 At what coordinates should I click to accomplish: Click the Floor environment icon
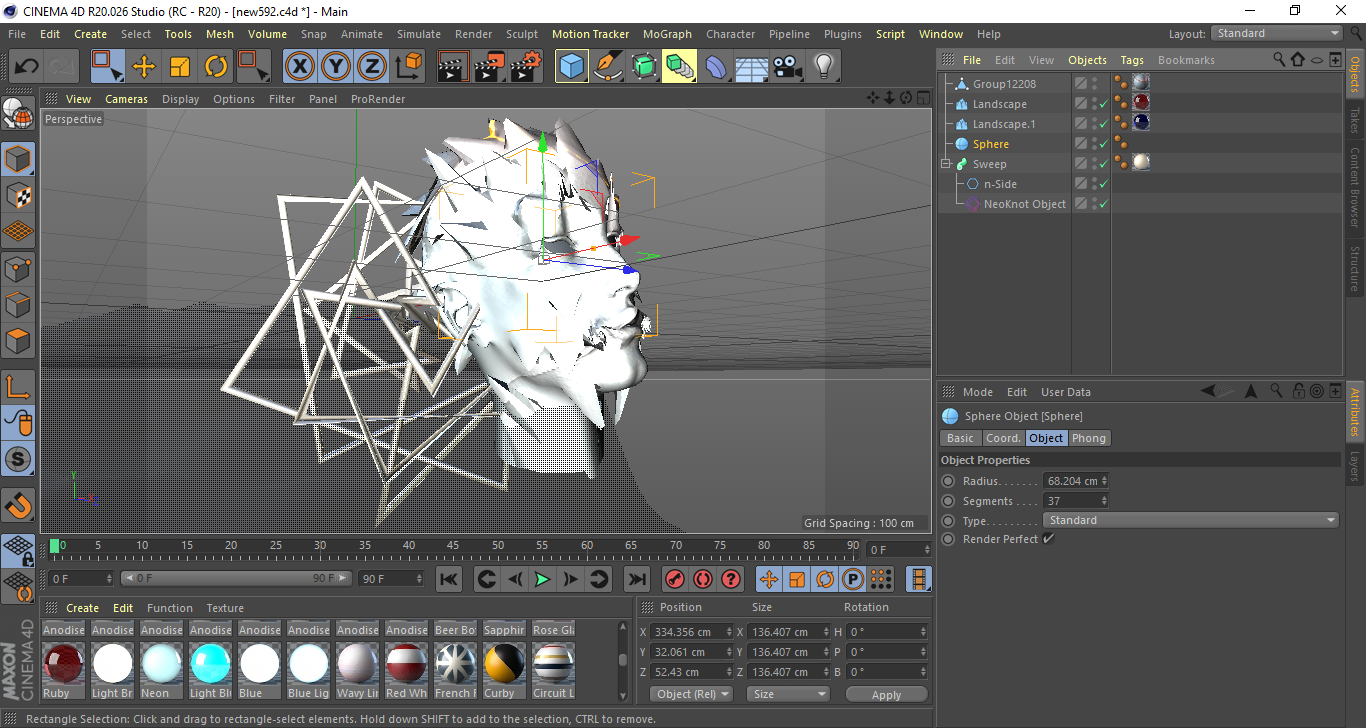click(x=751, y=67)
